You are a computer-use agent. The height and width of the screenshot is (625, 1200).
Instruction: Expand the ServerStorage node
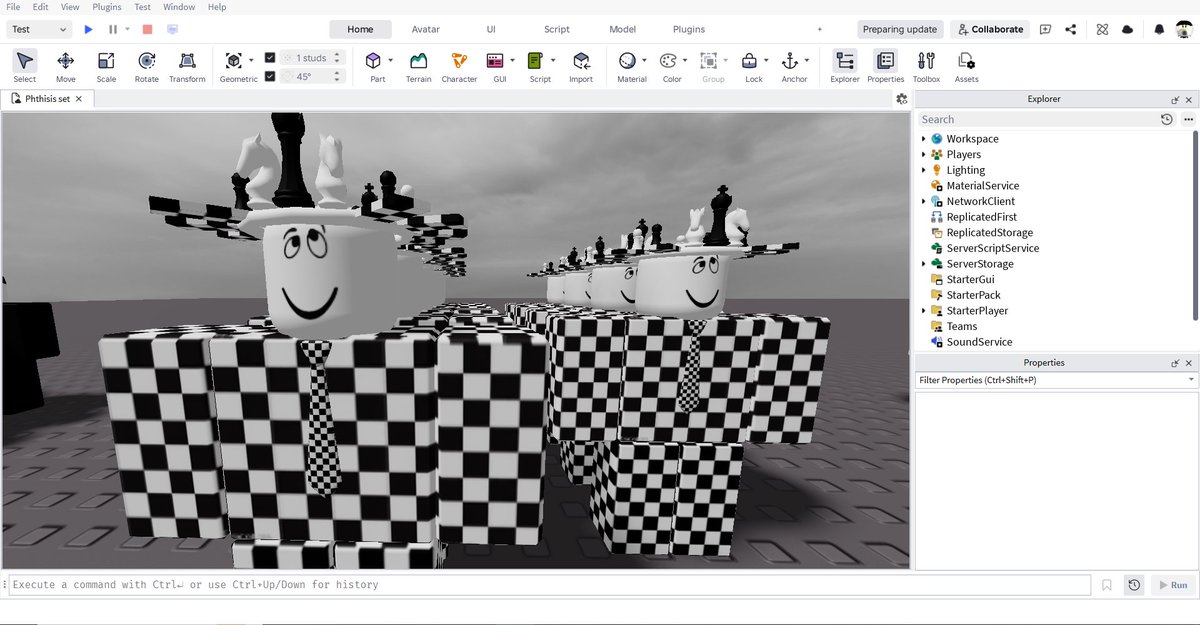pyautogui.click(x=924, y=264)
